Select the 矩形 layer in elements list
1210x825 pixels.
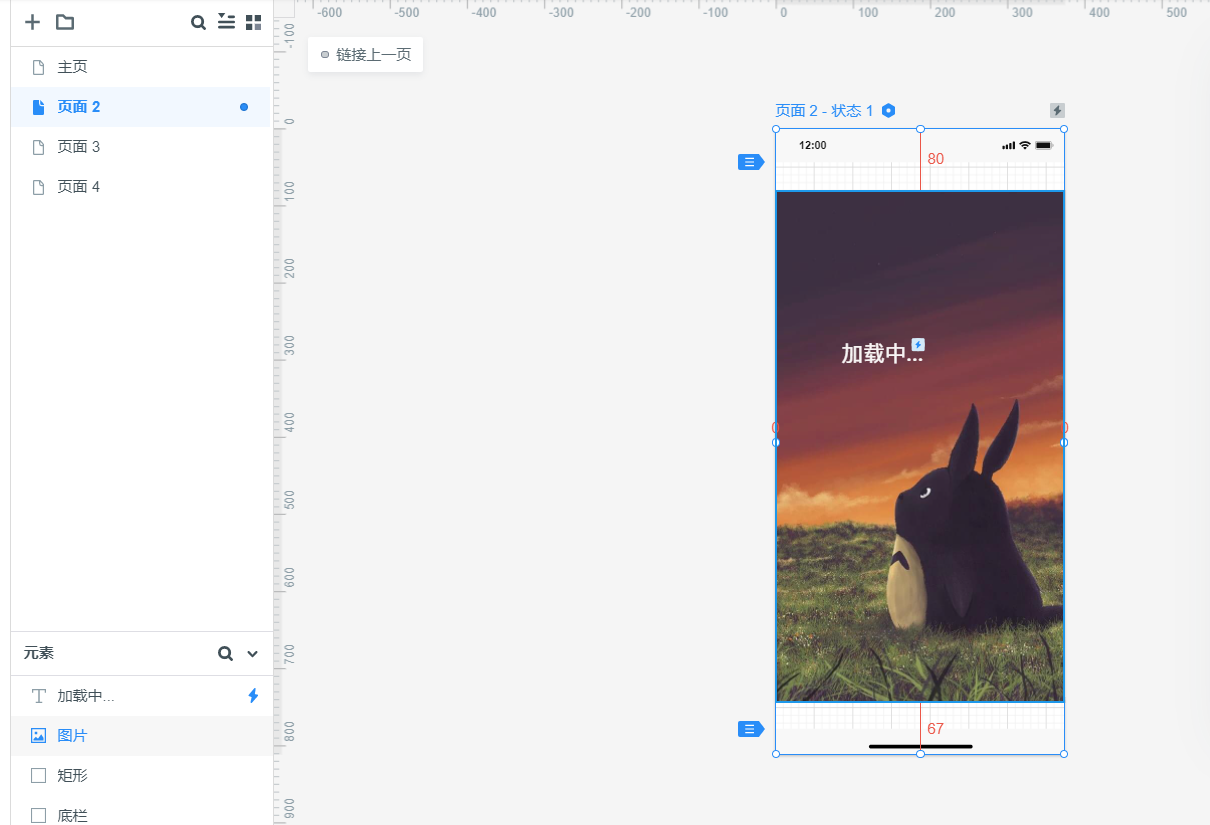pyautogui.click(x=141, y=776)
